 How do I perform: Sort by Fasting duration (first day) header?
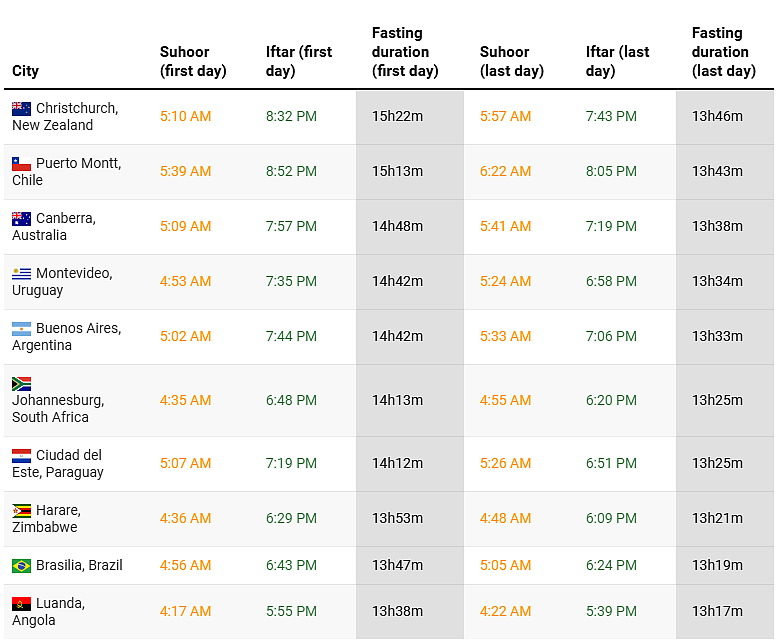405,52
